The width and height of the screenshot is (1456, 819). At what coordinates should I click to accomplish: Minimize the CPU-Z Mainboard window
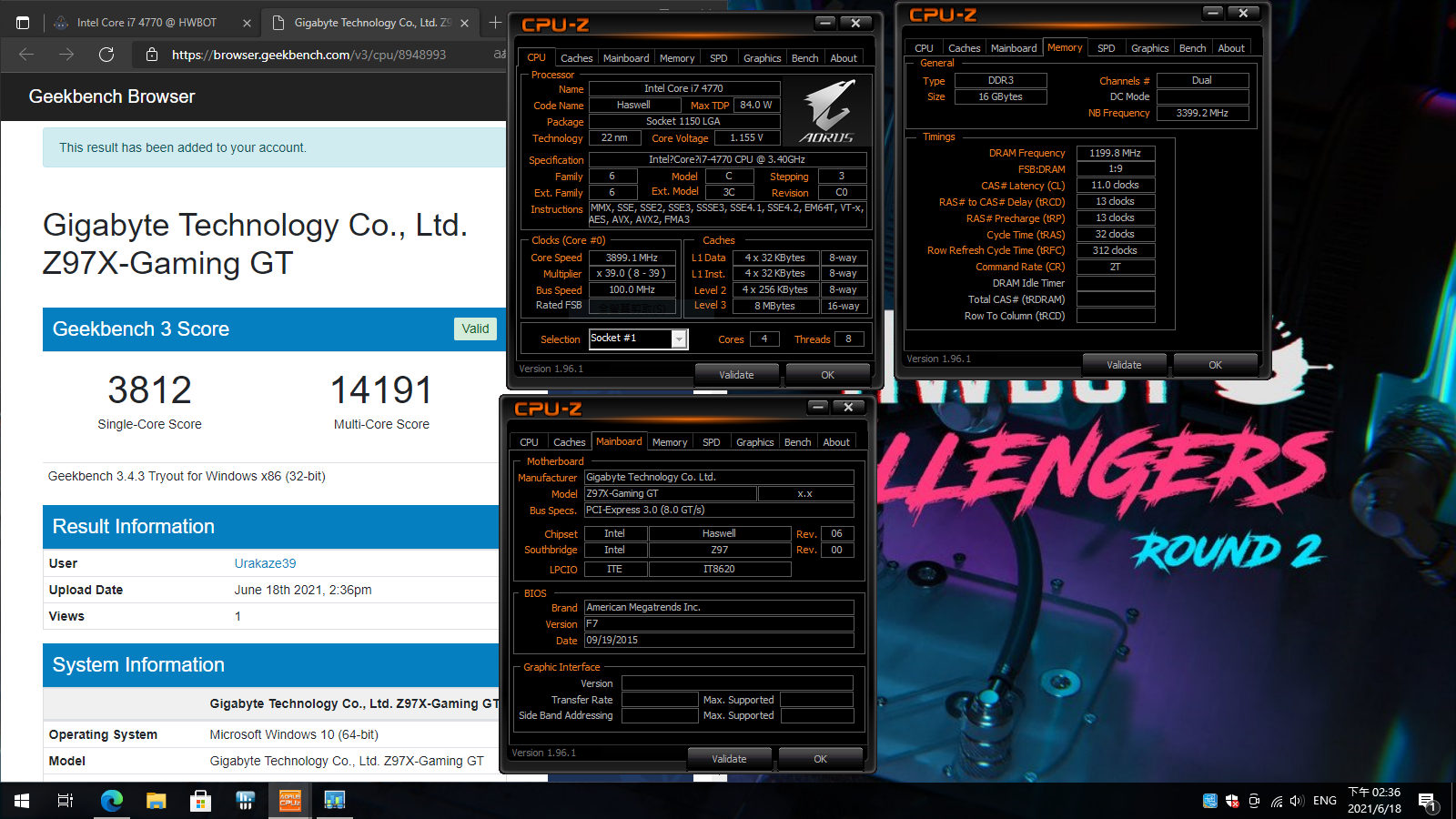pos(817,407)
